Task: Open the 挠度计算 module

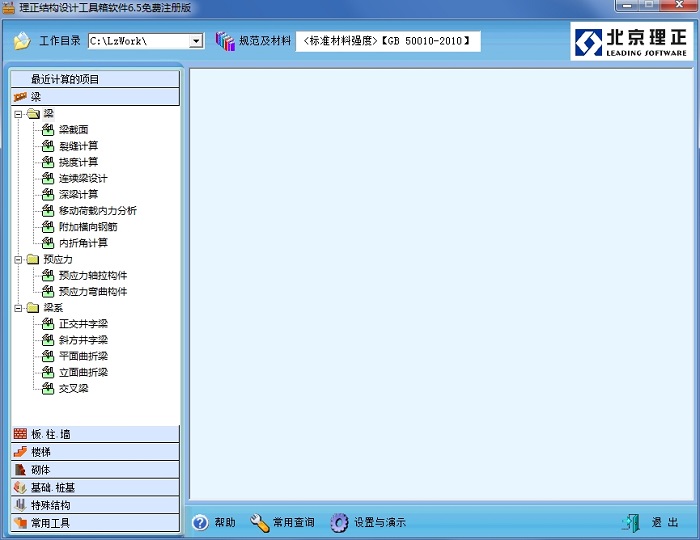Action: (x=79, y=162)
